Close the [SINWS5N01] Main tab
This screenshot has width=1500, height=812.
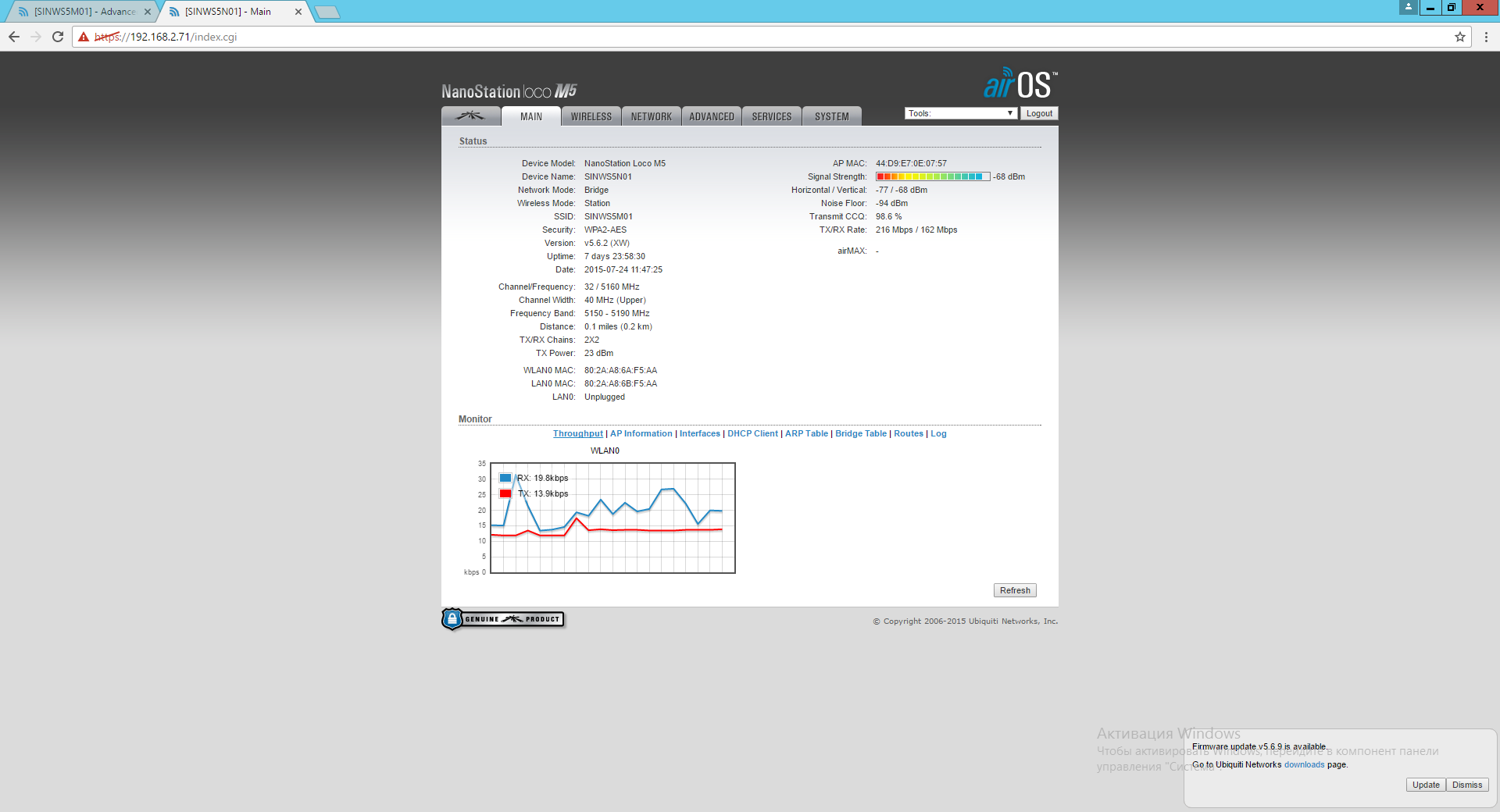(x=298, y=12)
